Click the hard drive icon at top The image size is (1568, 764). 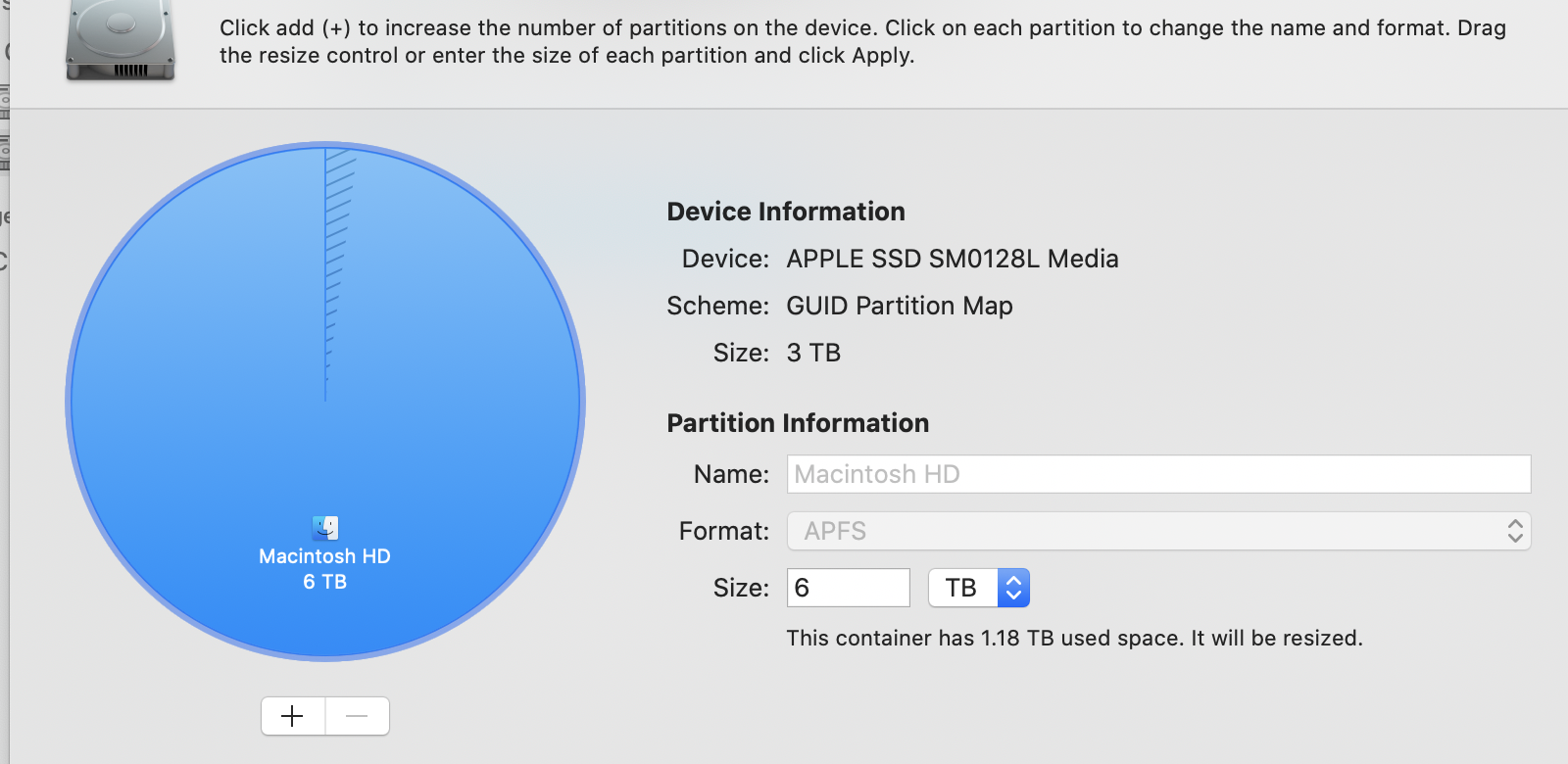120,41
